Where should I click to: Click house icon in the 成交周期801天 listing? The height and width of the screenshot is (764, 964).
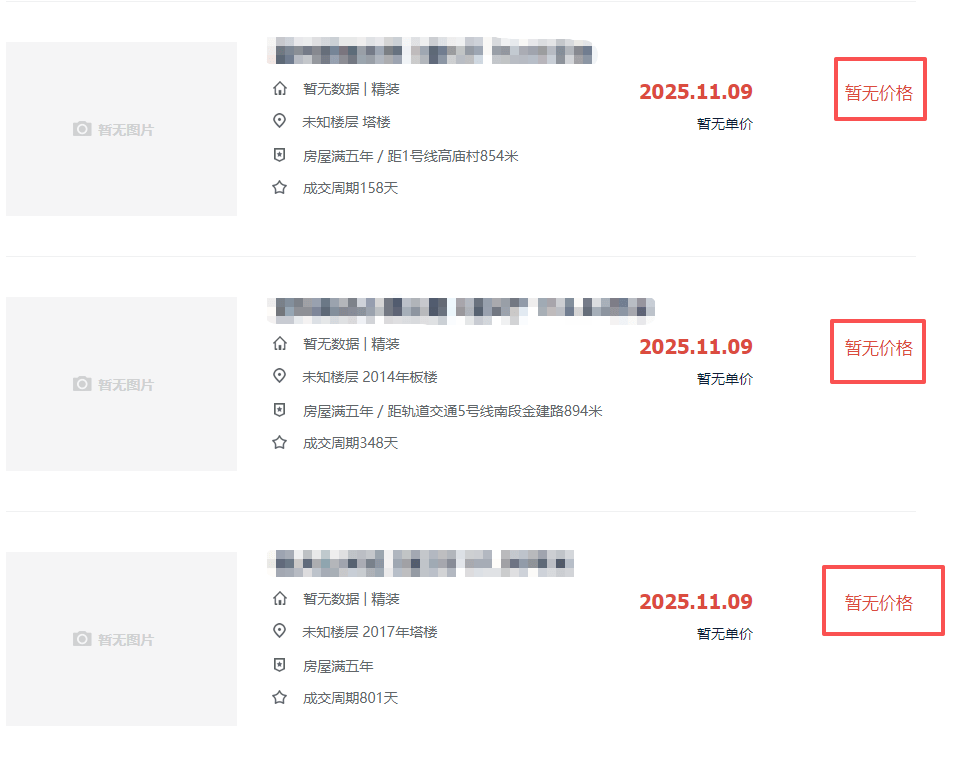pyautogui.click(x=280, y=599)
